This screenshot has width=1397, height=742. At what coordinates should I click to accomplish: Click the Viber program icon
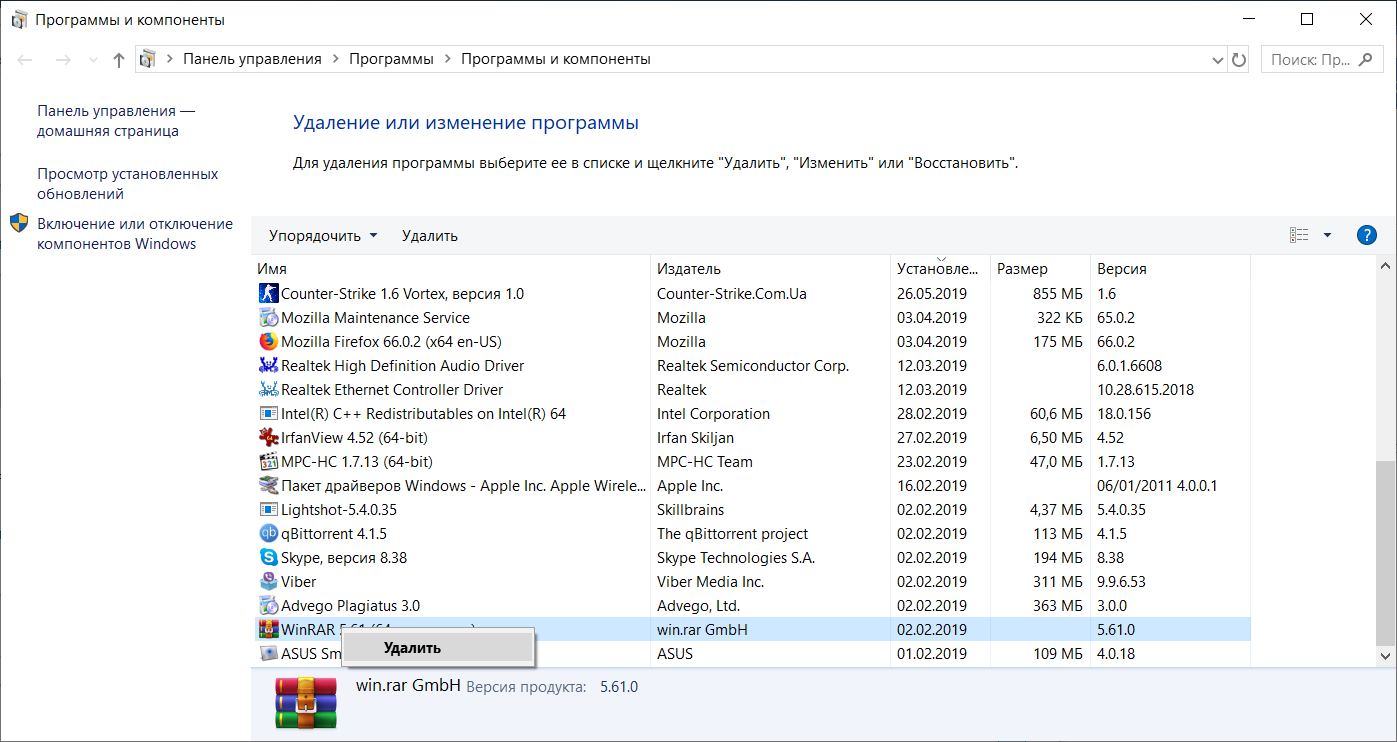tap(268, 582)
